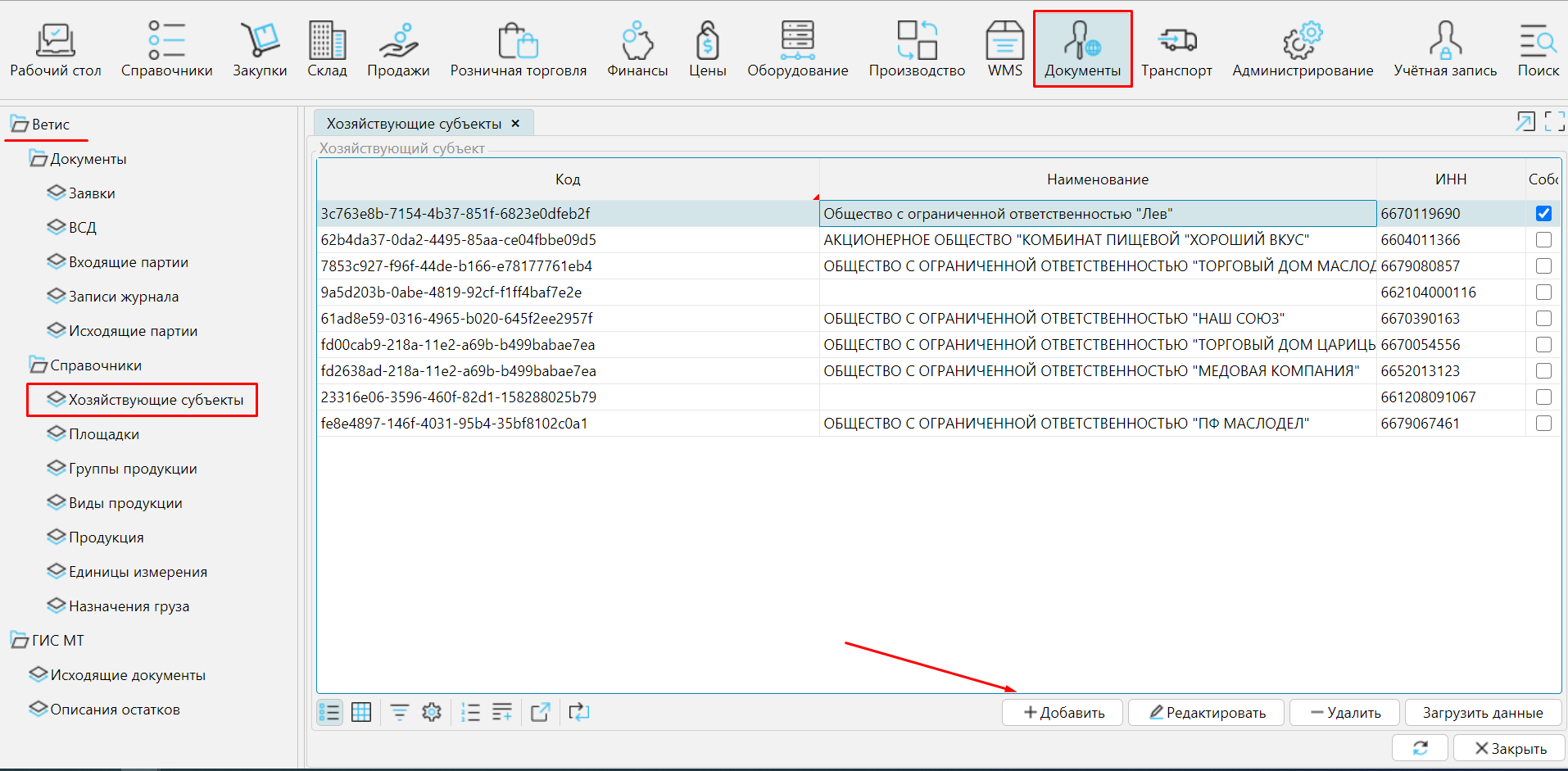
Task: Check the box for "НАШ СОЮЗ" row
Action: [x=1543, y=319]
